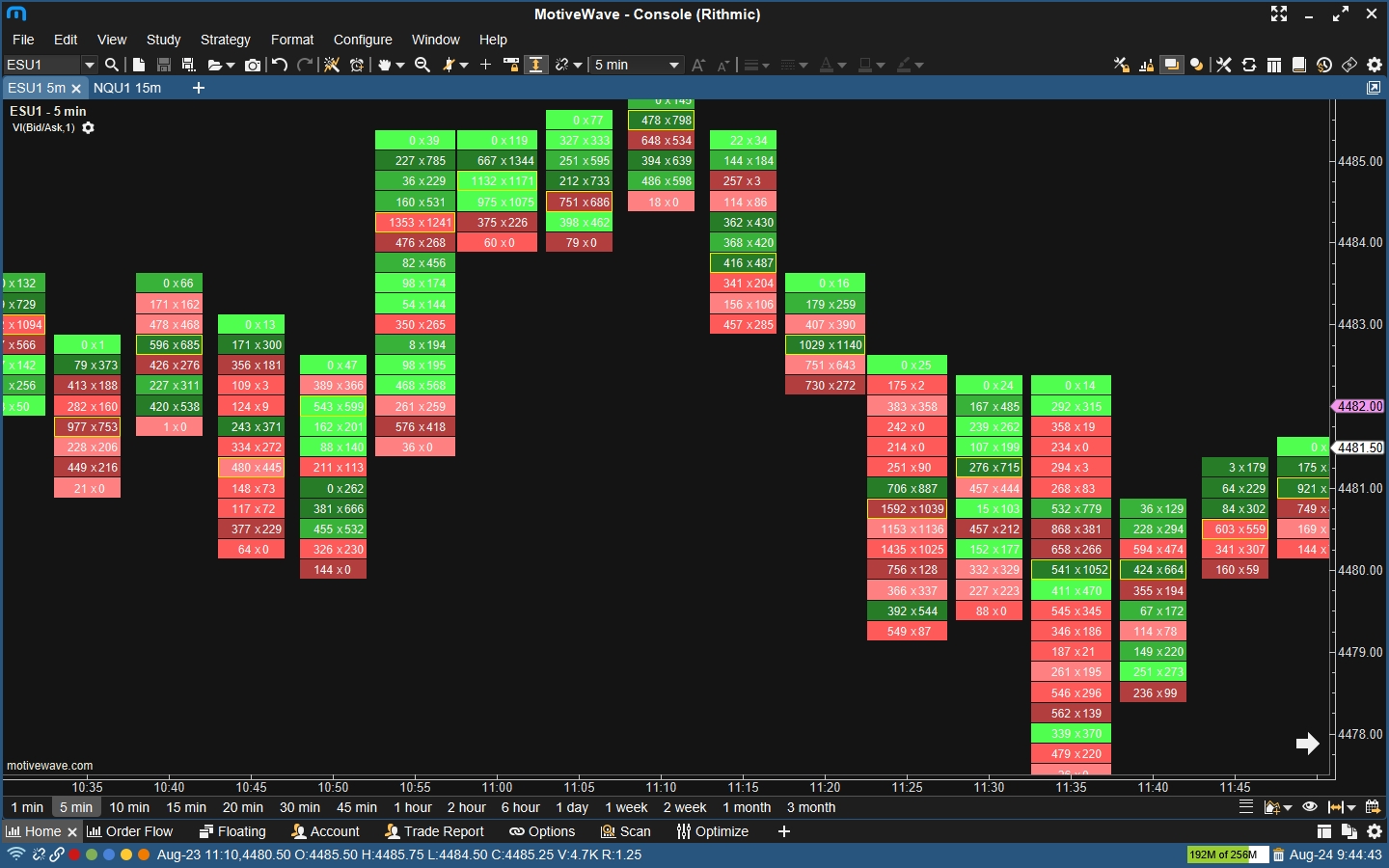Viewport: 1389px width, 868px height.
Task: Click the search magnifier next to ESU1
Action: [x=112, y=65]
